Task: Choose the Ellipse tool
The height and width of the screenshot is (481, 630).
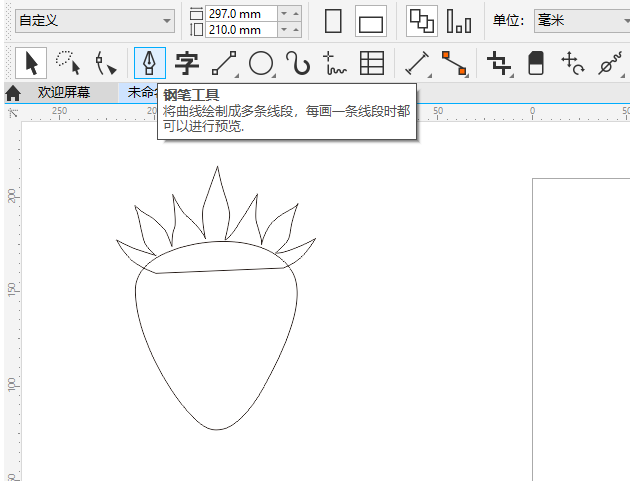Action: 261,64
